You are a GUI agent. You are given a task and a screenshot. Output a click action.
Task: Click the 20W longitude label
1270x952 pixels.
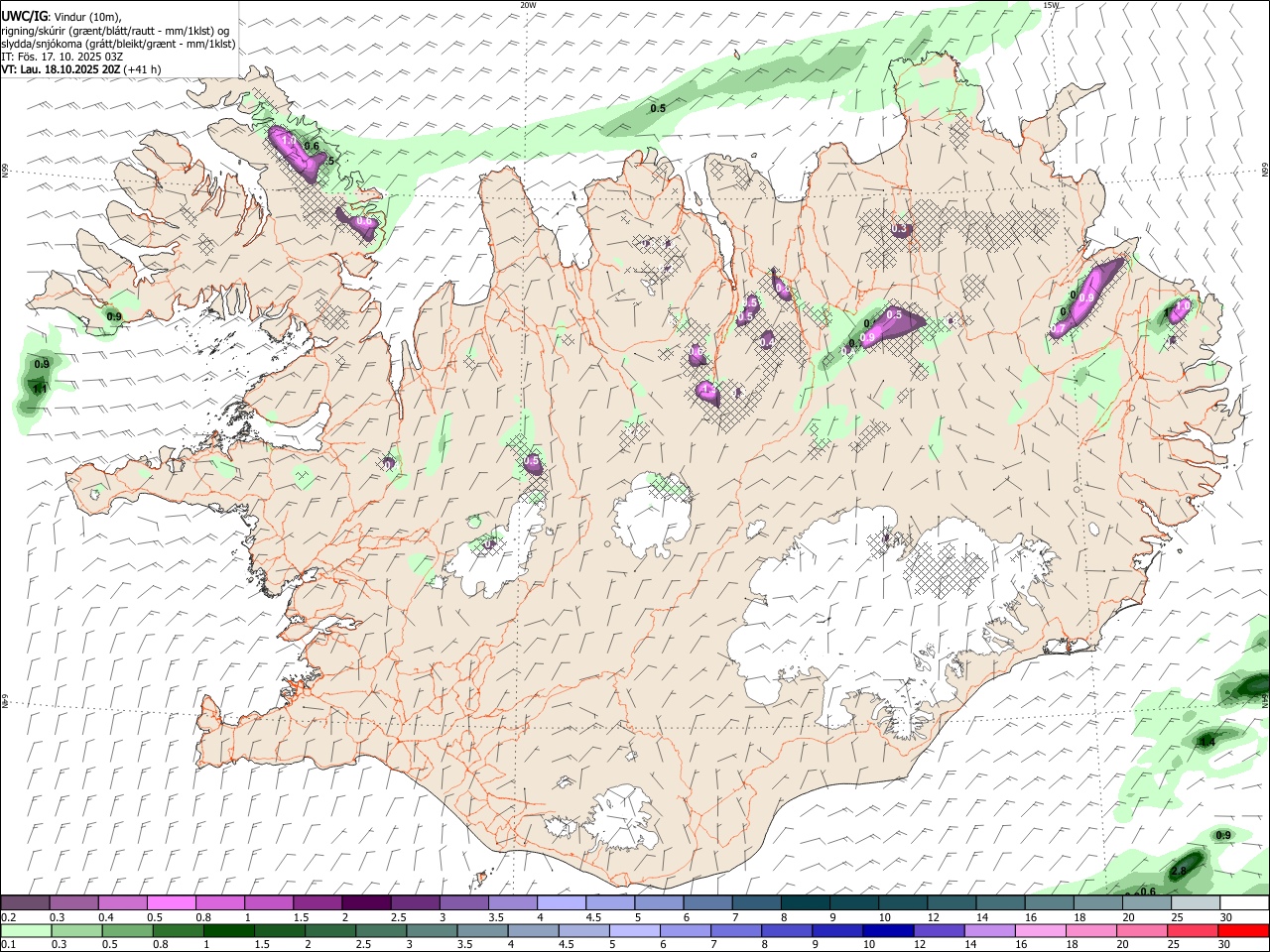pyautogui.click(x=528, y=5)
